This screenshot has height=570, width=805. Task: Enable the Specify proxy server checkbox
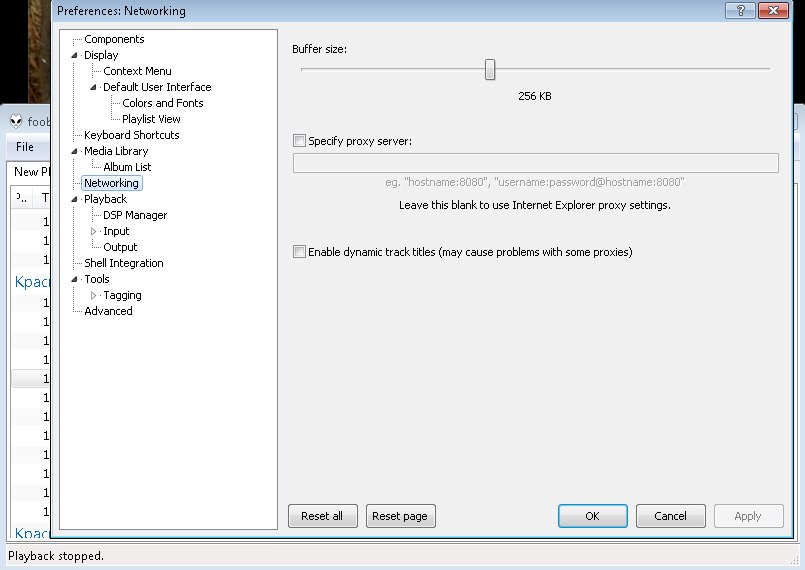299,140
